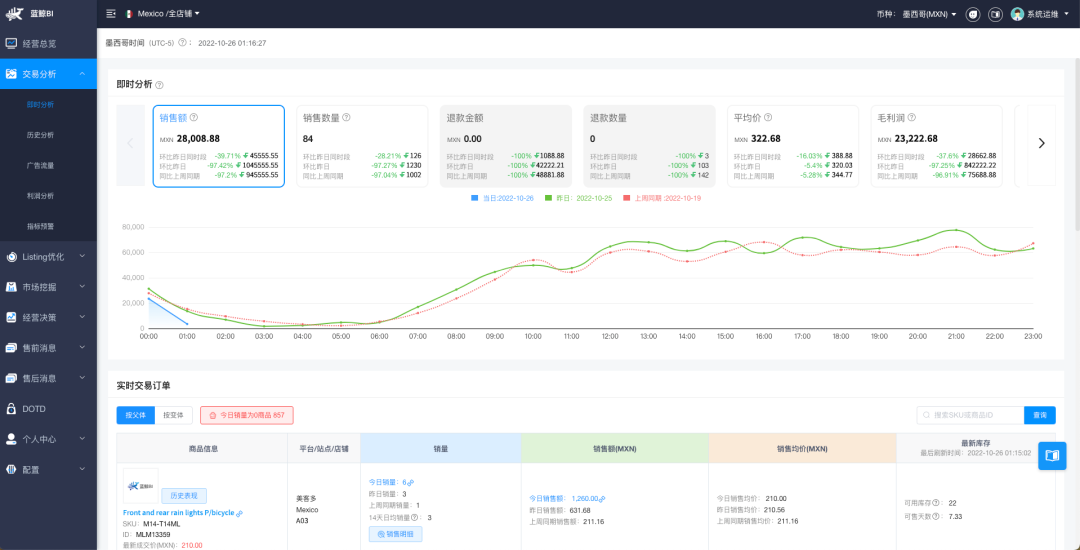Screen dimensions: 1080x550
Task: Switch order list to 按变体 view
Action: [174, 415]
